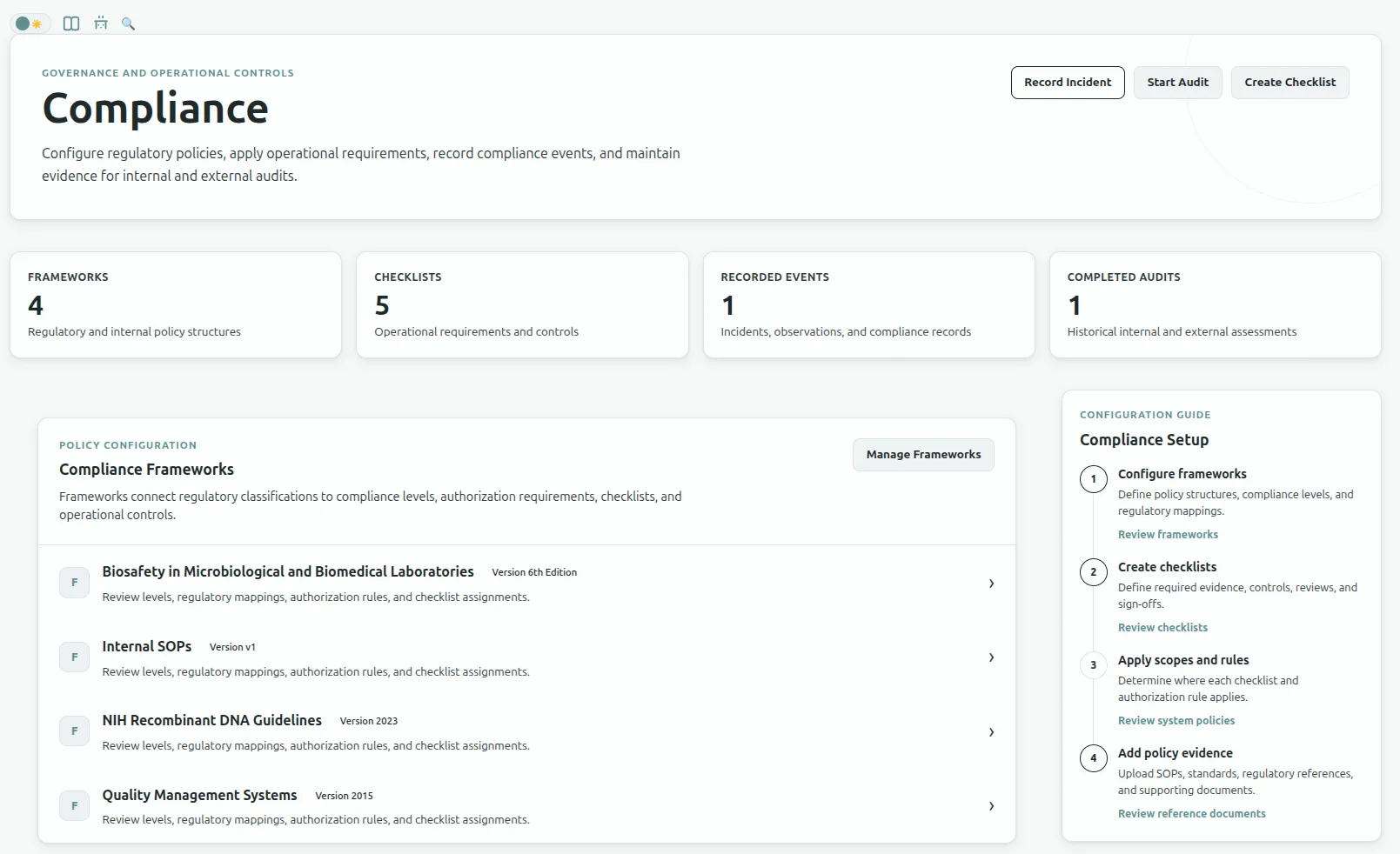Image resolution: width=1400 pixels, height=854 pixels.
Task: Click the Review system policies link
Action: (1176, 721)
